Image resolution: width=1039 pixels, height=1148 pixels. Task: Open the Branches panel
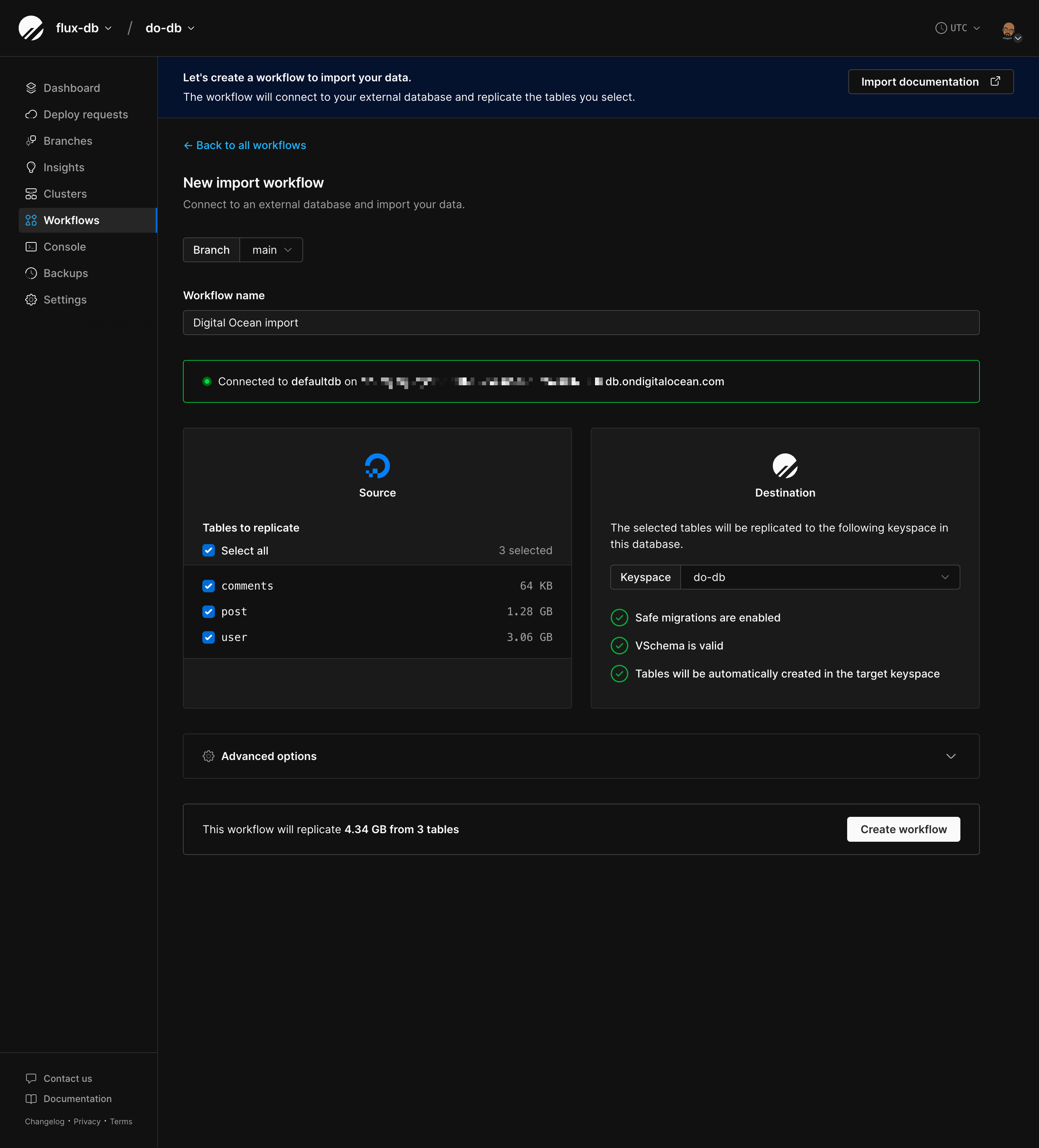(68, 140)
